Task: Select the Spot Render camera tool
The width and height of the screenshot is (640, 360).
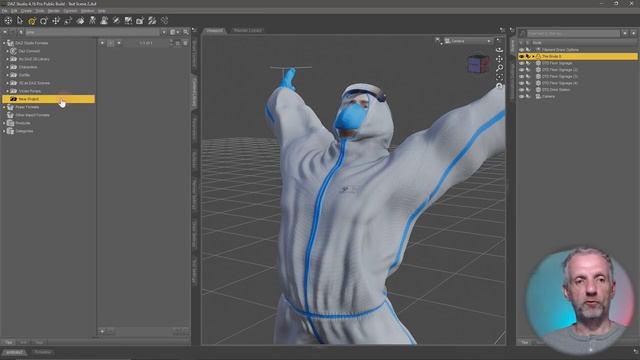Action: click(140, 20)
